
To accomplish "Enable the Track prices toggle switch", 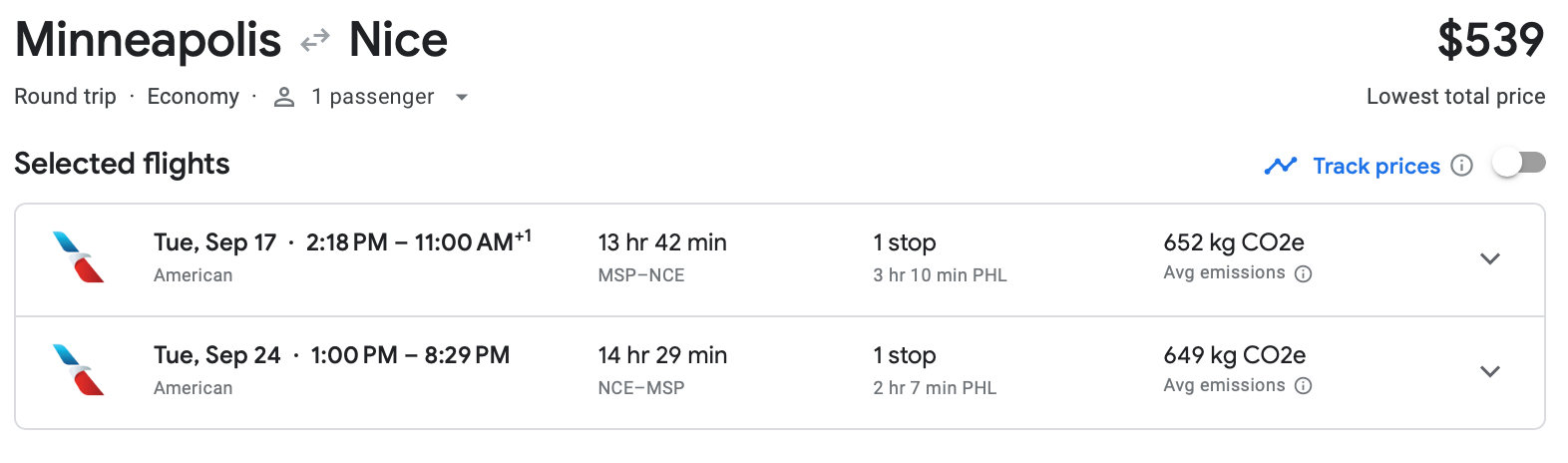I will (1518, 163).
